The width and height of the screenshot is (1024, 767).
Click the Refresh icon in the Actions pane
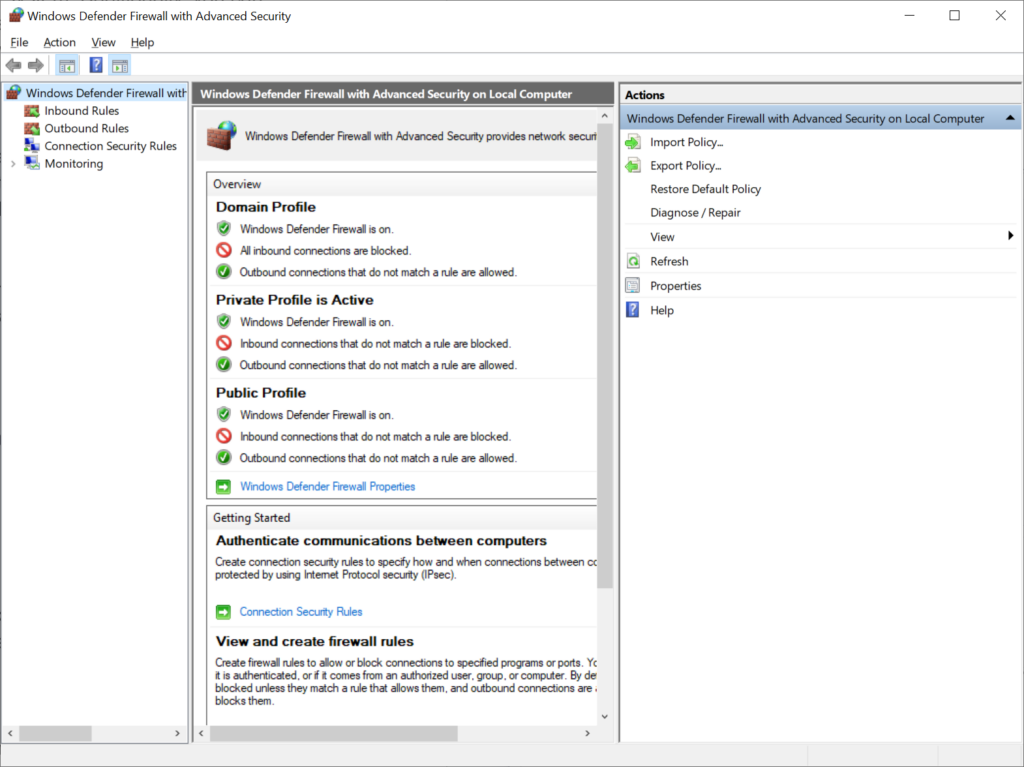tap(633, 261)
